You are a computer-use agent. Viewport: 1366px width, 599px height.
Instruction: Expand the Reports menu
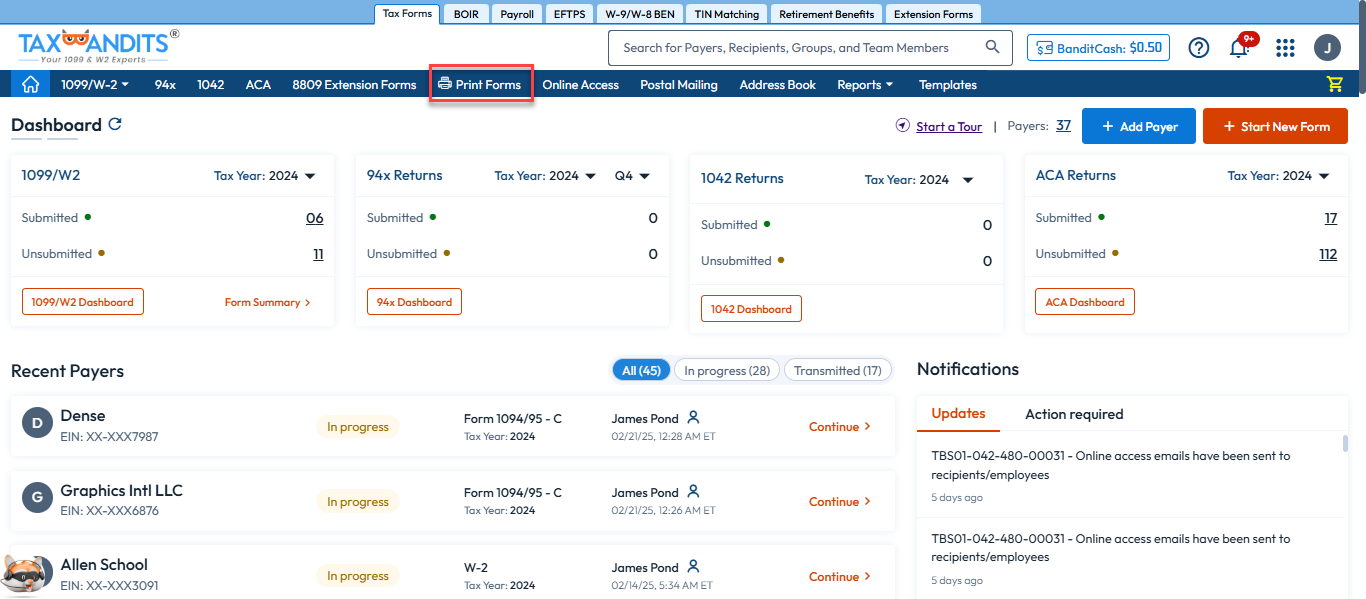click(865, 84)
